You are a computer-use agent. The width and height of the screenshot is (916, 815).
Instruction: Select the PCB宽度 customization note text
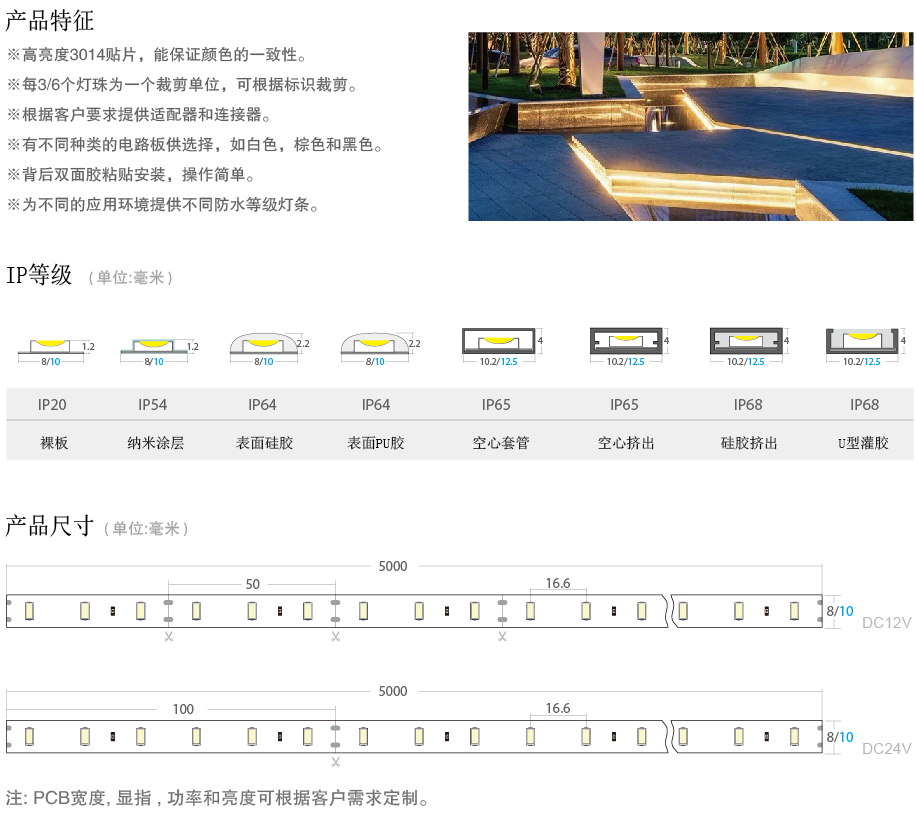coord(218,798)
